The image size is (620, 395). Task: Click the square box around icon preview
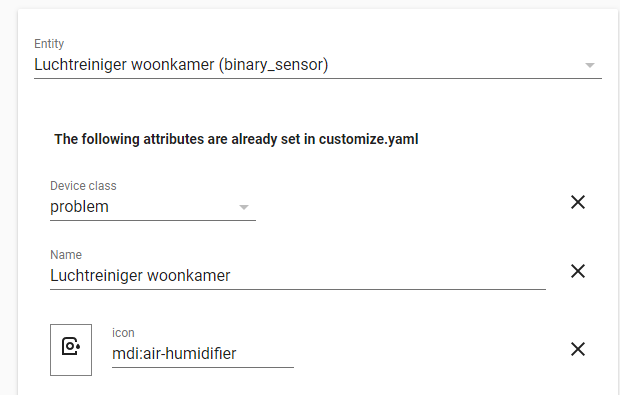(x=71, y=350)
